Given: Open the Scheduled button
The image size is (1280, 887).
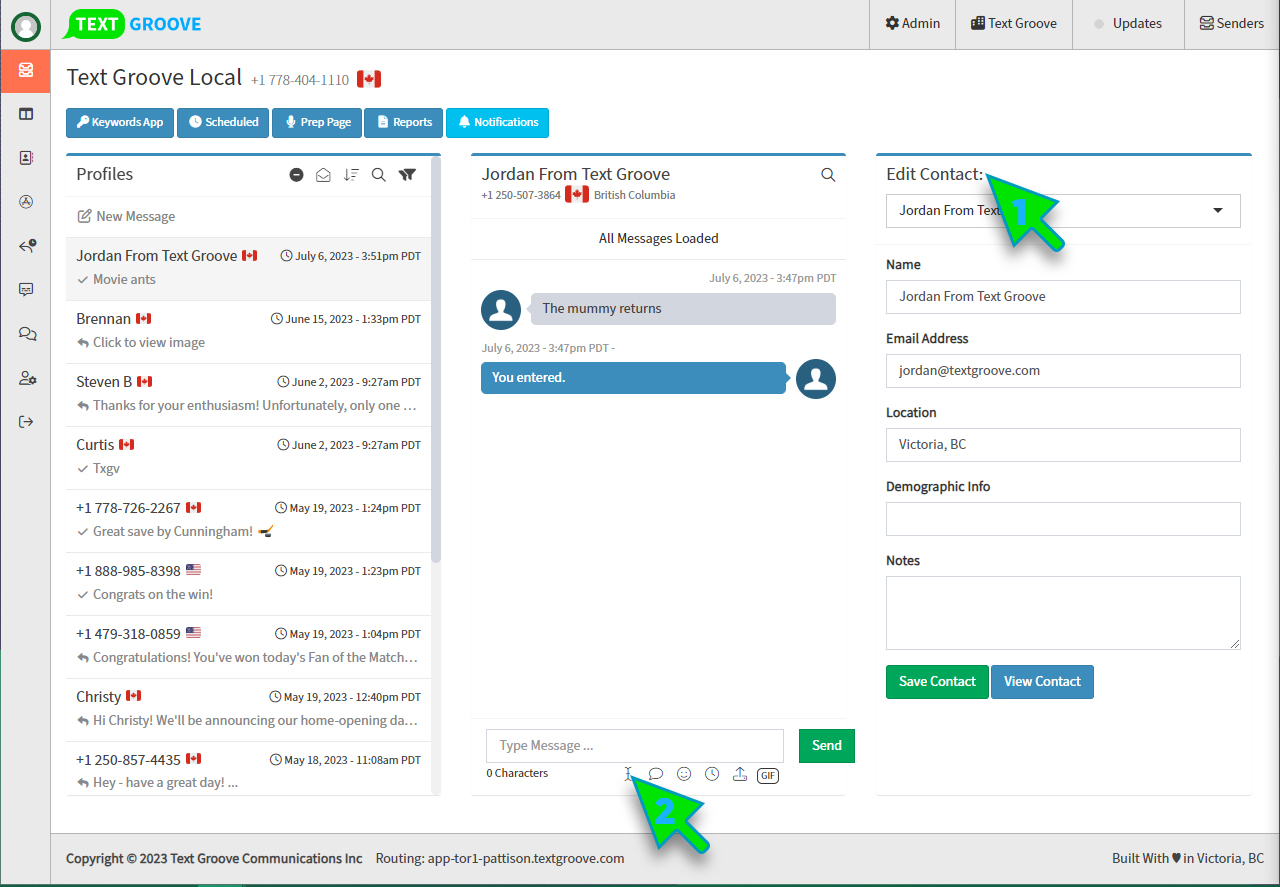Looking at the screenshot, I should 223,122.
